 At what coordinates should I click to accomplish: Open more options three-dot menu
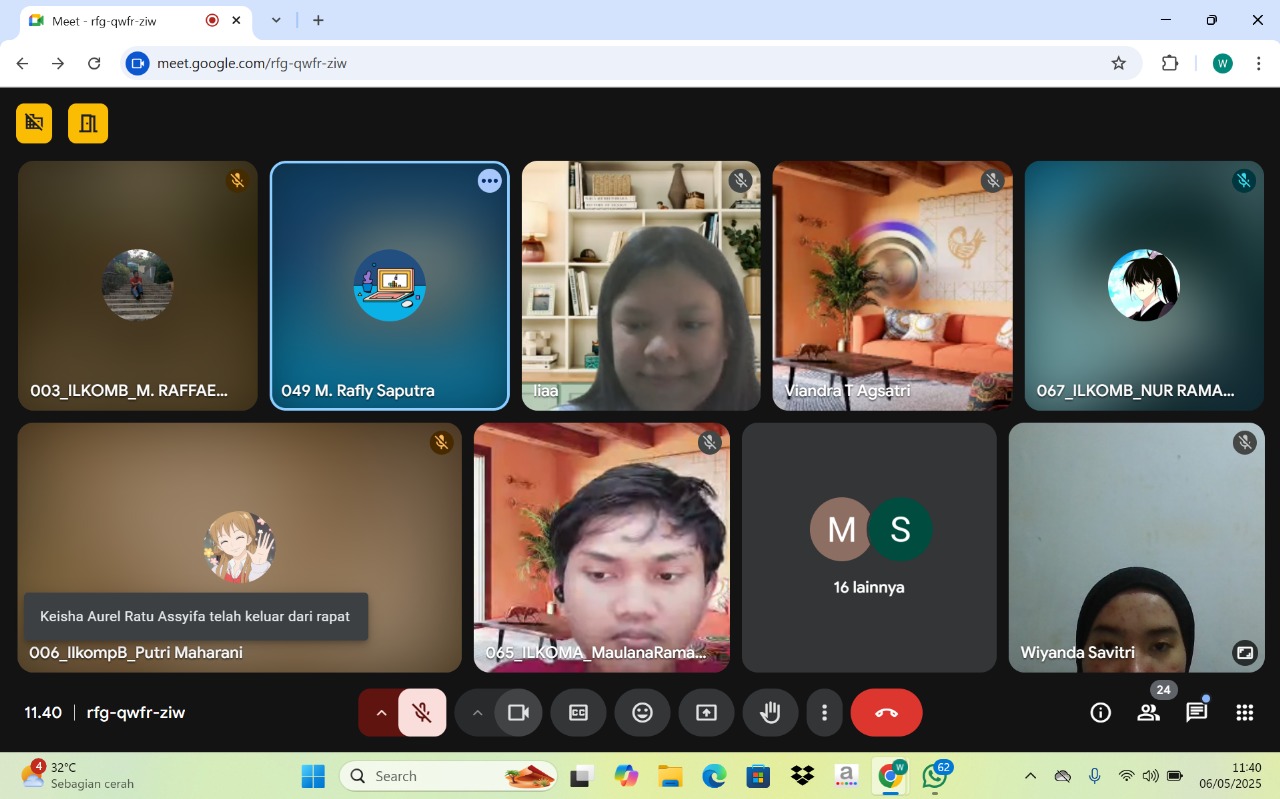point(824,713)
